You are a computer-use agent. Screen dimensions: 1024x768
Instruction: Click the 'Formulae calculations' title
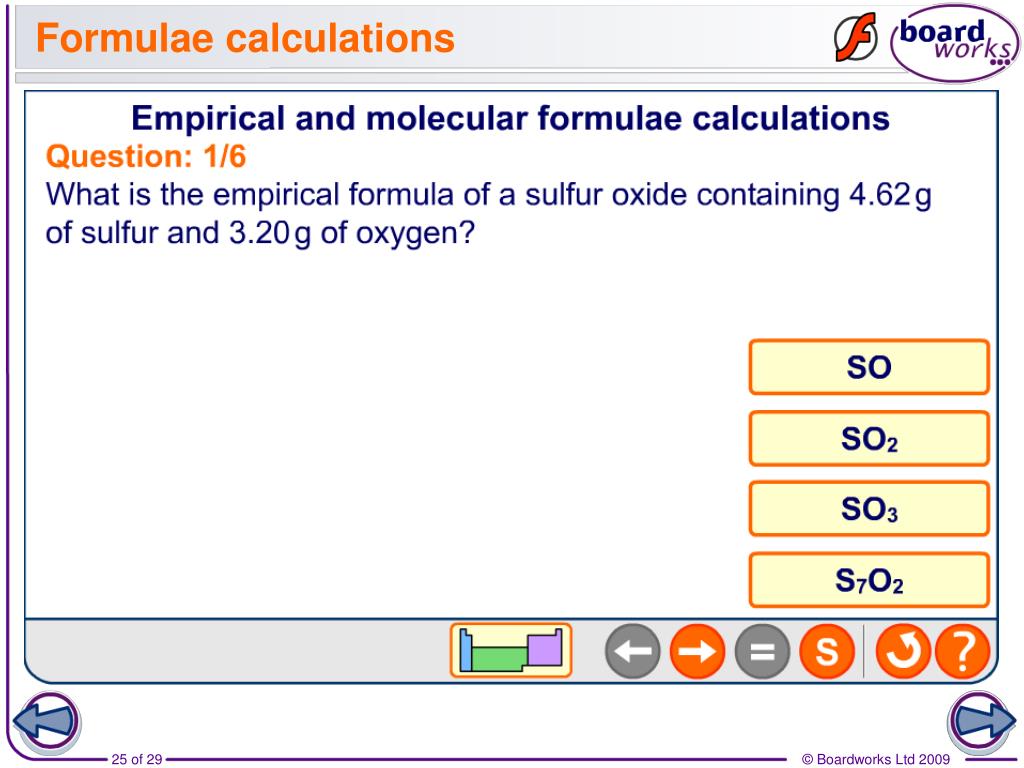(245, 38)
